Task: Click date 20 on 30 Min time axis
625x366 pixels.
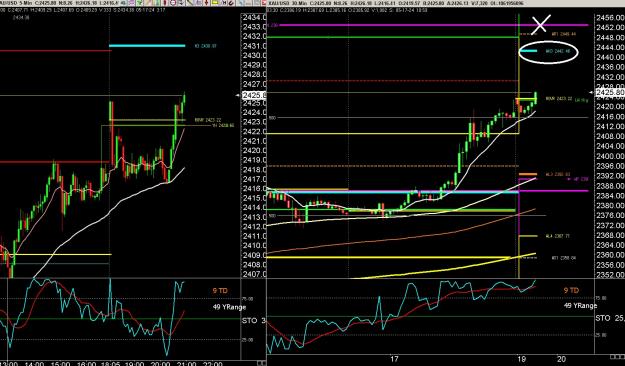Action: tap(561, 359)
